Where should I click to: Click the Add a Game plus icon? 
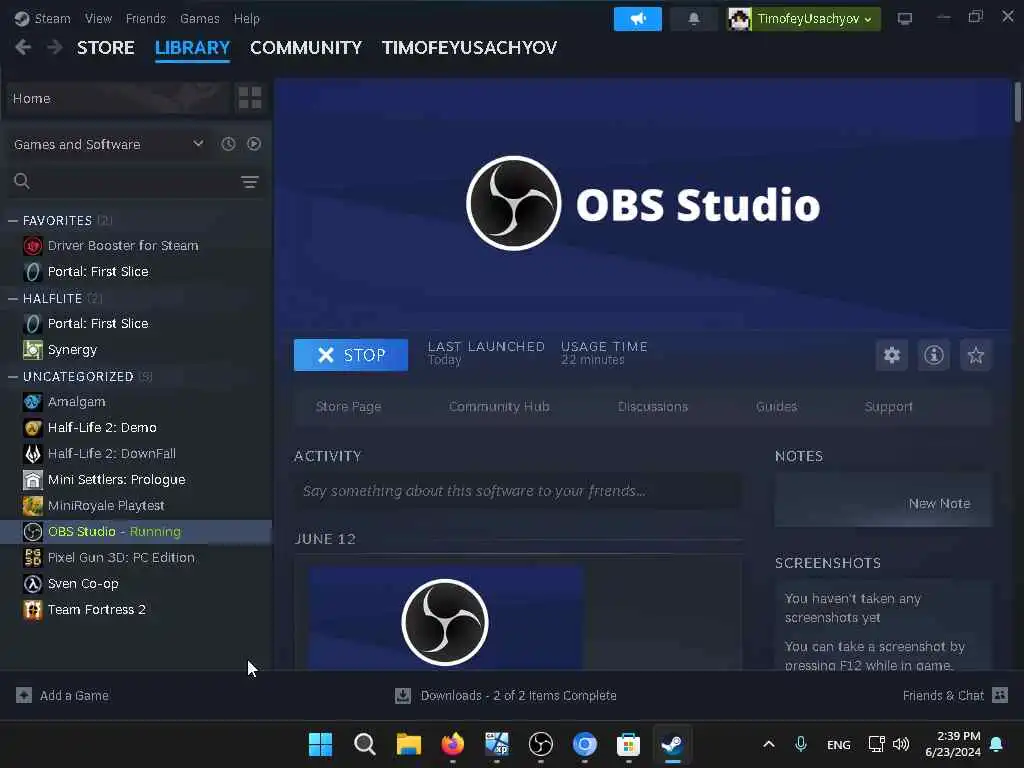[24, 695]
